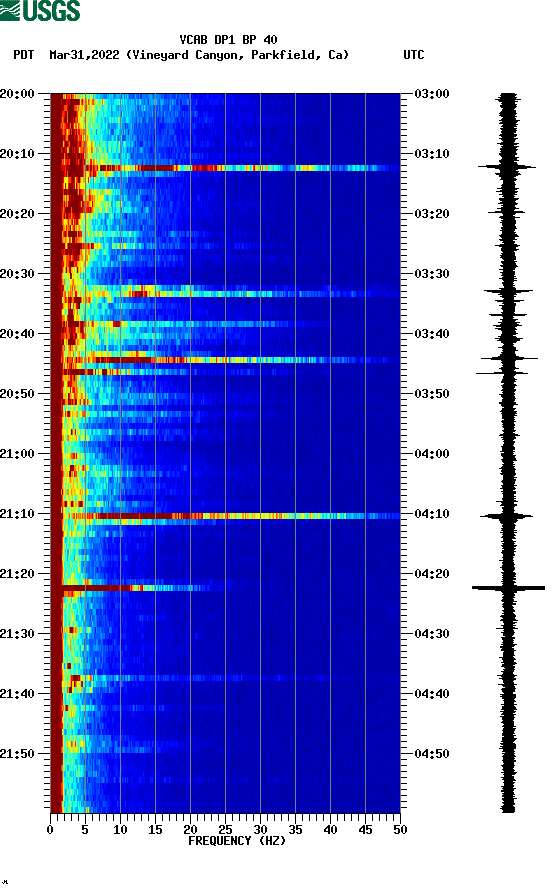This screenshot has height=893, width=552.
Task: Click the '45' frequency axis tick label
Action: pyautogui.click(x=365, y=830)
